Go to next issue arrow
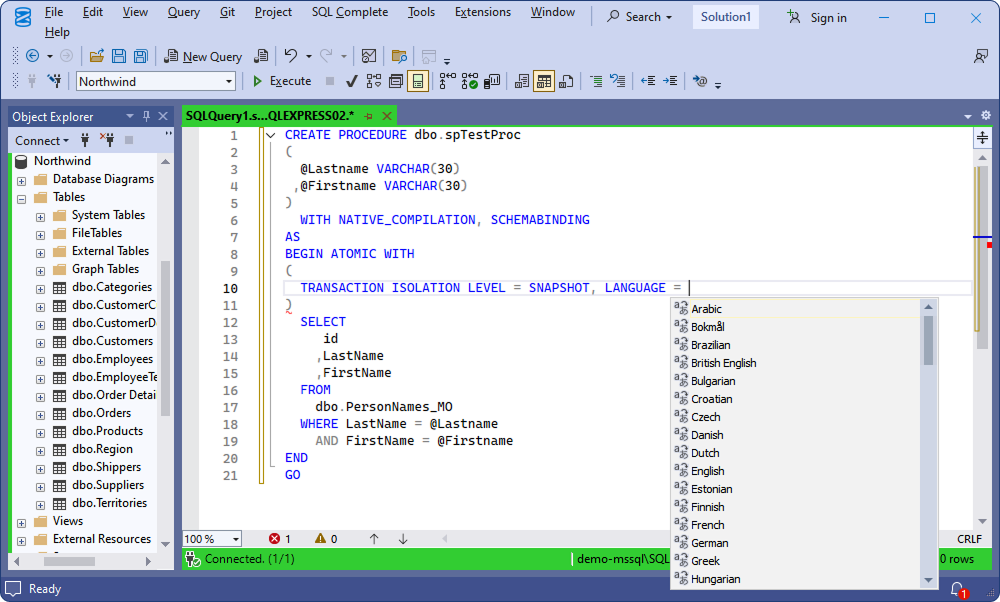This screenshot has width=1000, height=602. click(x=403, y=539)
